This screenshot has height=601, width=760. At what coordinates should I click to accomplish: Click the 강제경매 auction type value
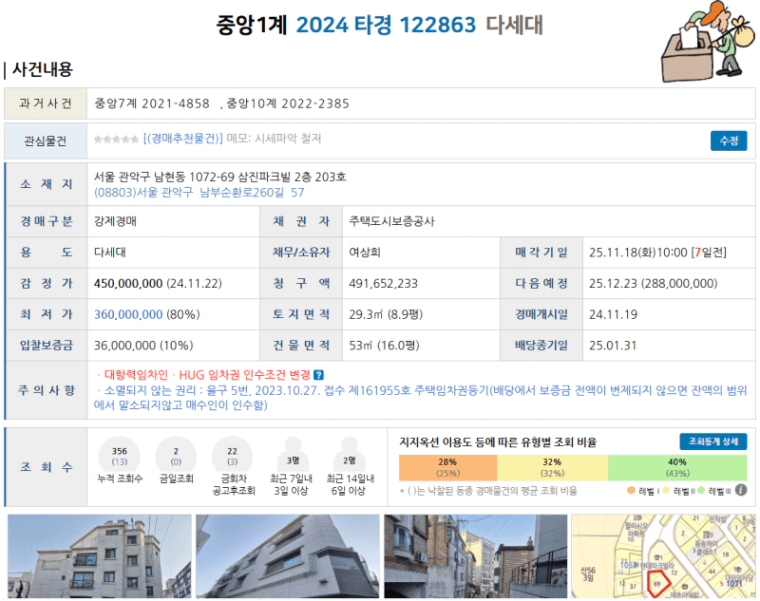coord(115,221)
